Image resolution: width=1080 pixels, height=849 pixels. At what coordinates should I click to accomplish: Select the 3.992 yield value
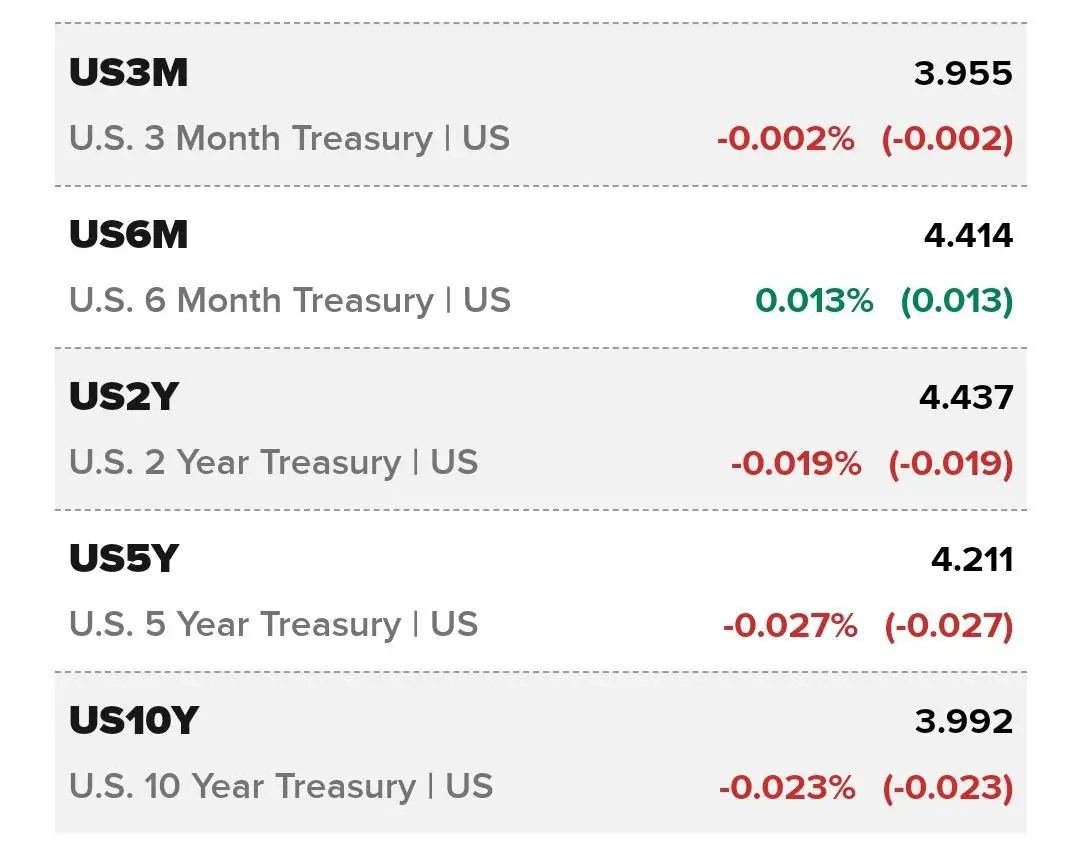point(964,721)
